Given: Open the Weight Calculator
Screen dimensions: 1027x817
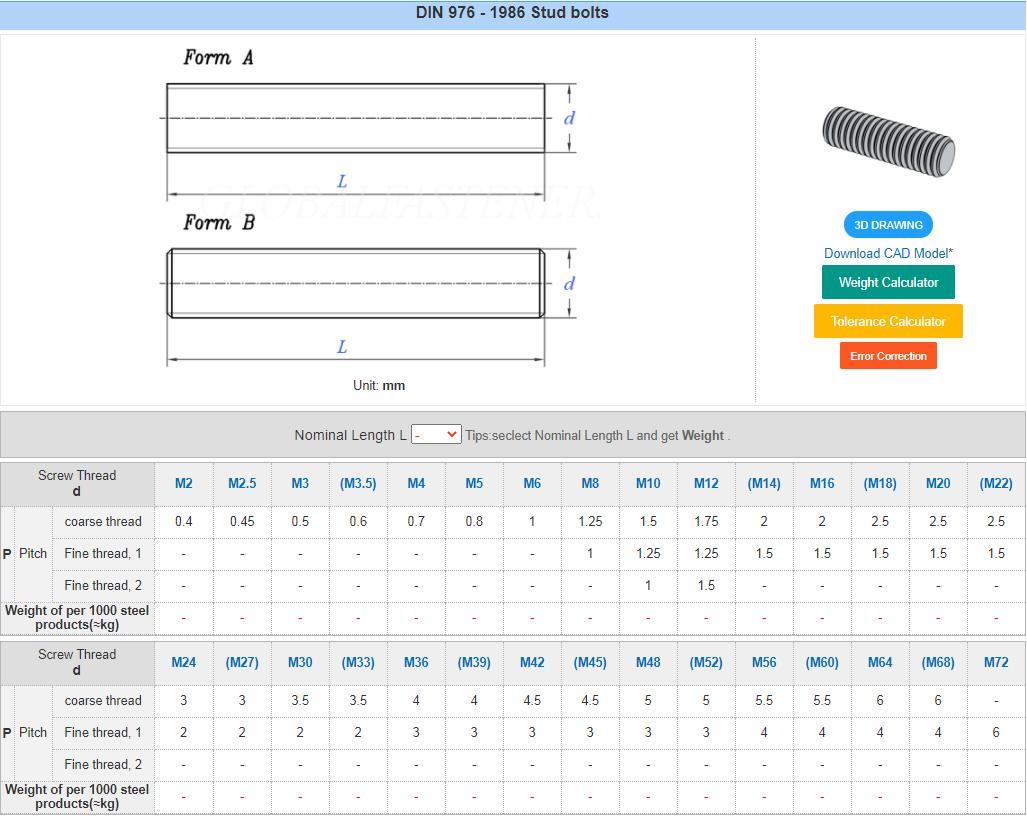Looking at the screenshot, I should (887, 282).
